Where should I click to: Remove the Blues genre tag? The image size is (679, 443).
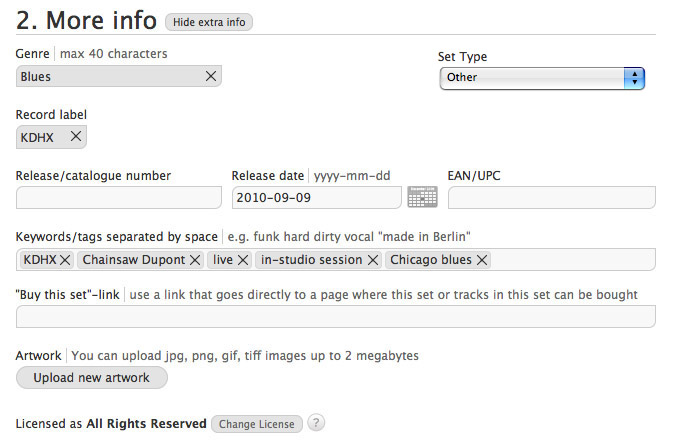pyautogui.click(x=211, y=77)
